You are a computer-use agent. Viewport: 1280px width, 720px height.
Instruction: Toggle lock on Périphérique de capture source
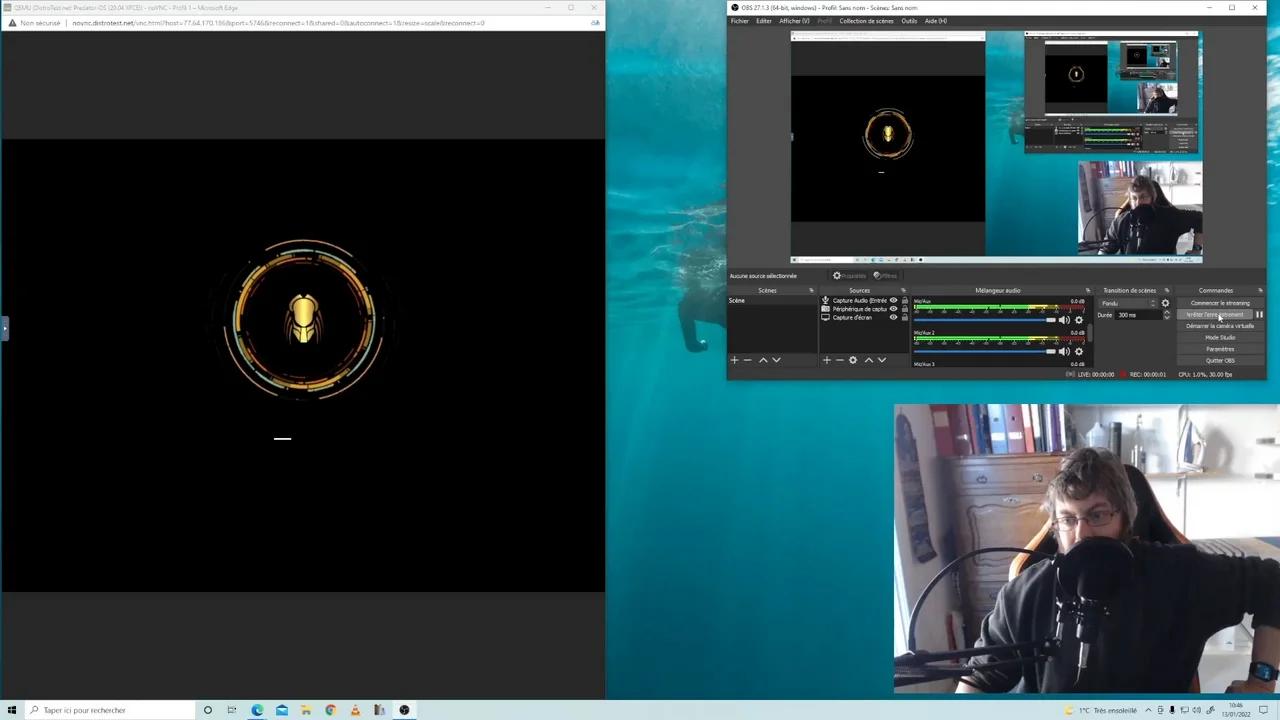coord(905,309)
